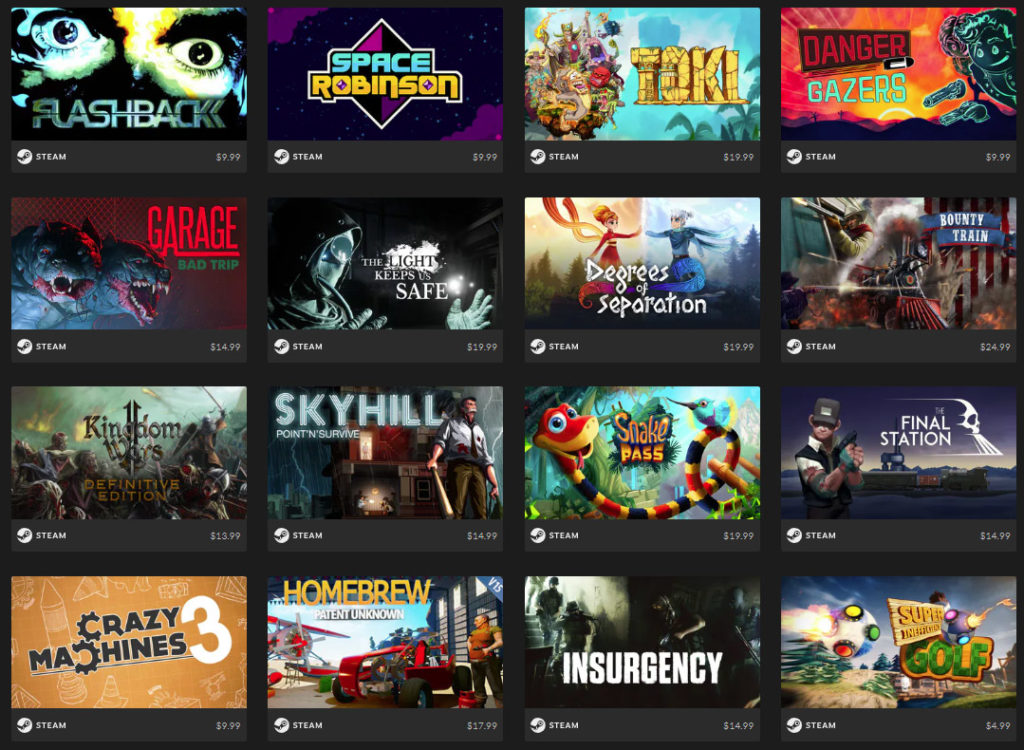Viewport: 1024px width, 750px height.
Task: Click the Steam icon under Insurgency
Action: [537, 725]
